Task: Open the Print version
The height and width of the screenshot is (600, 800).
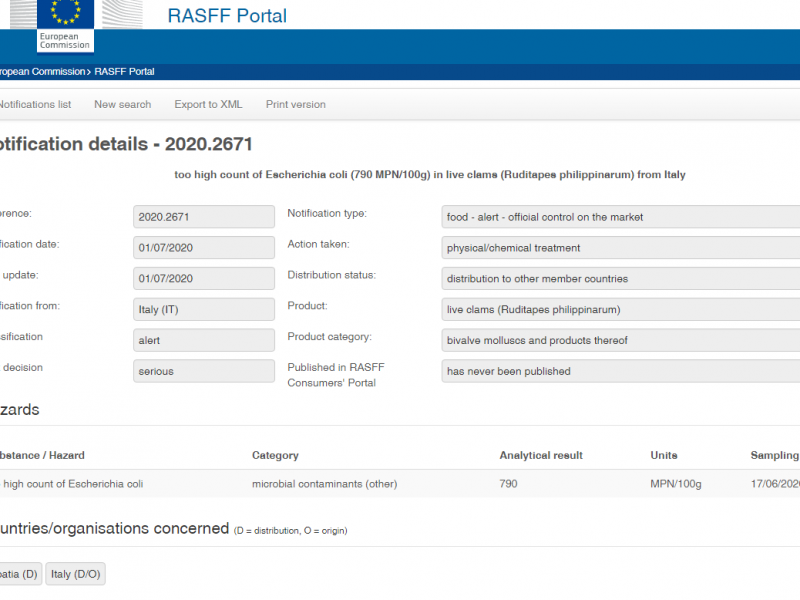Action: click(x=295, y=104)
